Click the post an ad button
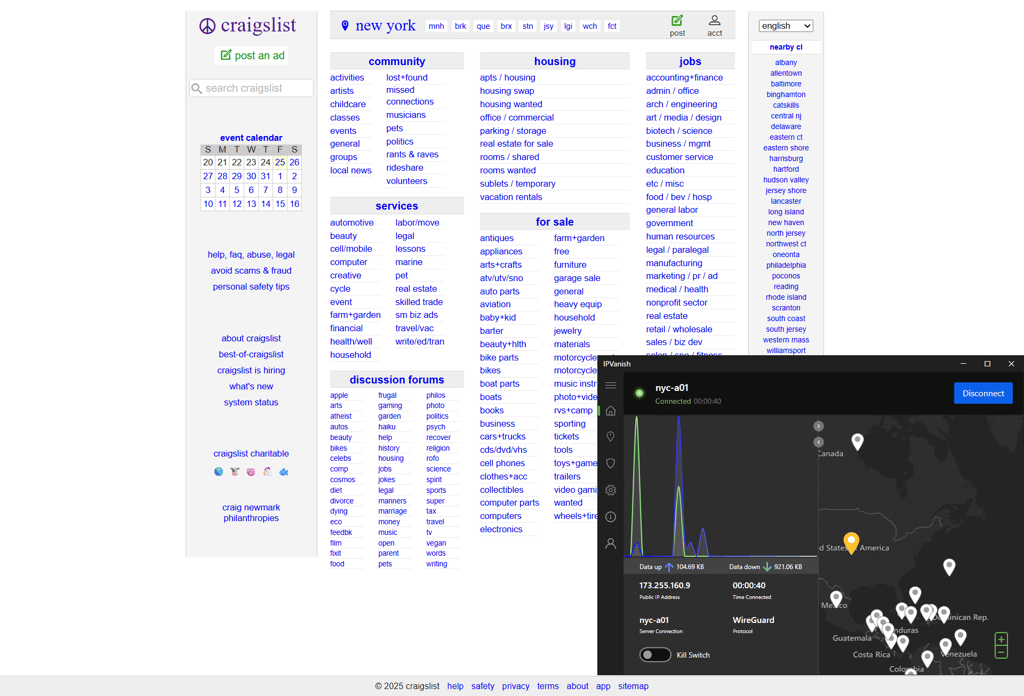The height and width of the screenshot is (696, 1024). 252,55
